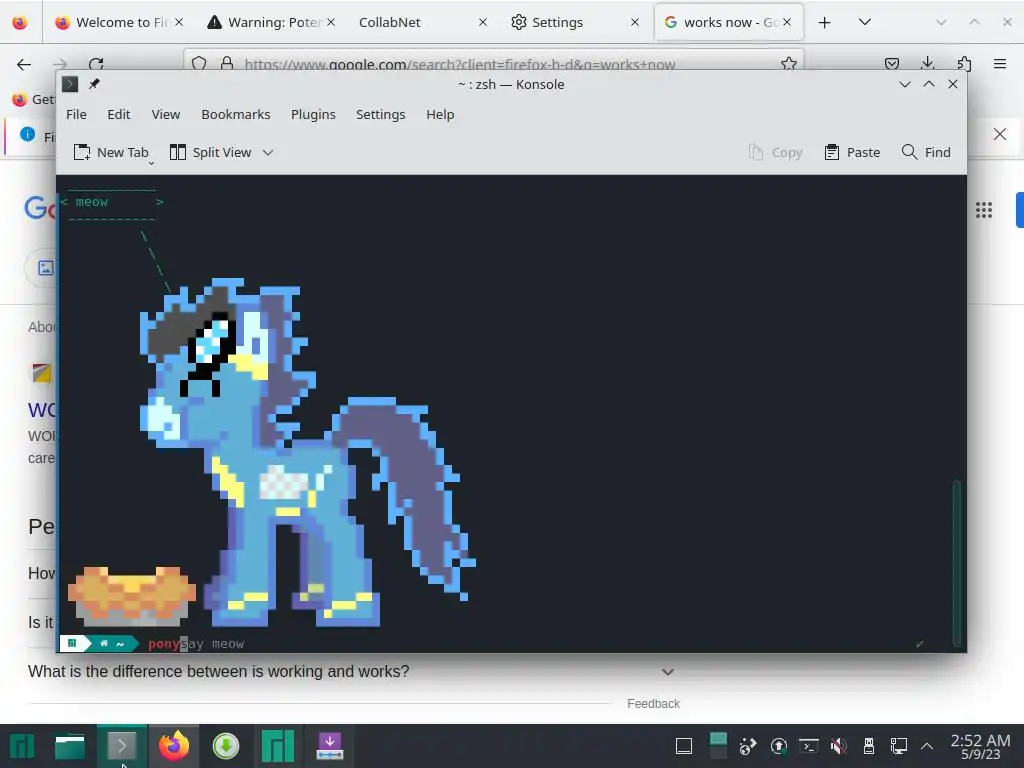Screen dimensions: 1024x768
Task: Open the Bookmarks menu in Konsole
Action: tap(236, 114)
